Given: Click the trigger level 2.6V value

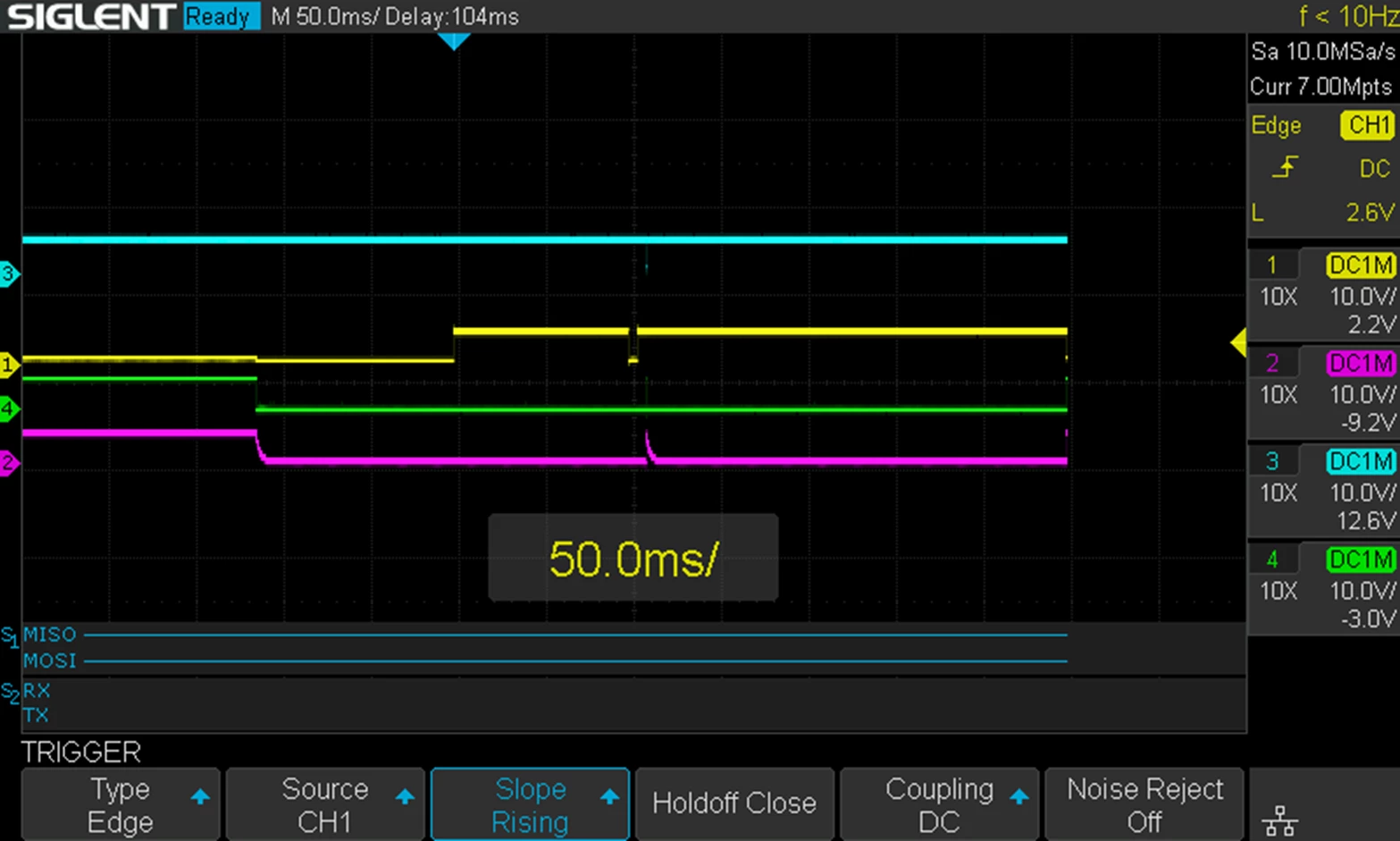Looking at the screenshot, I should (1370, 213).
